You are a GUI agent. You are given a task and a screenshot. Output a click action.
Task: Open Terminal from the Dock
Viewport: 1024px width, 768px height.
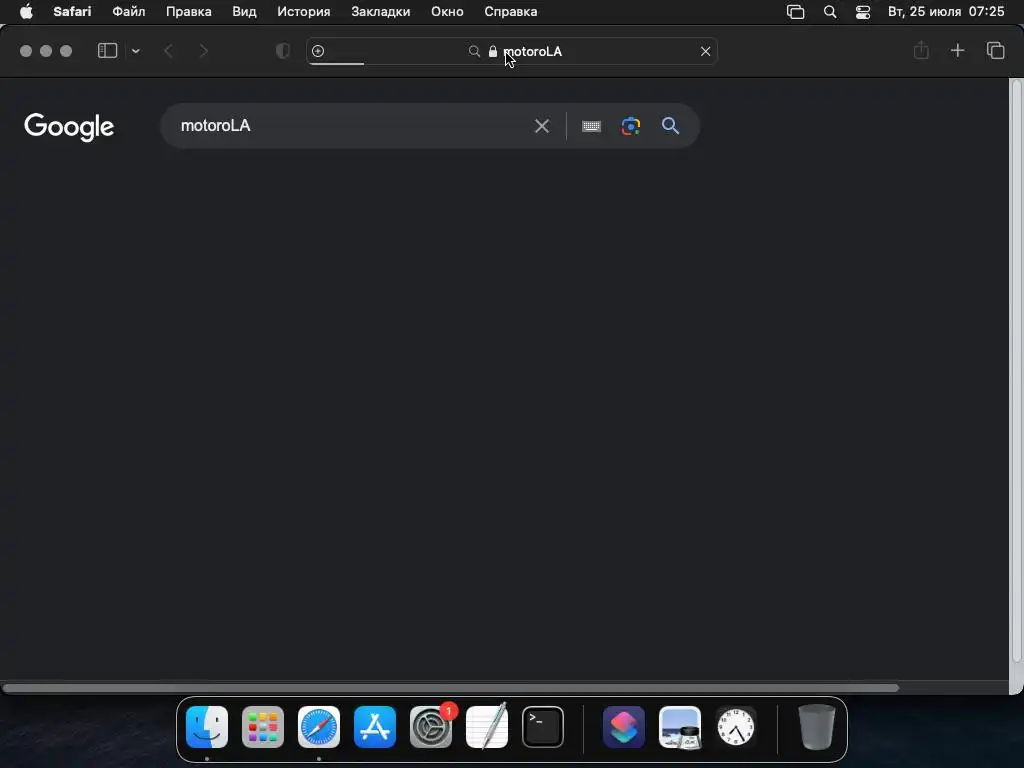(543, 727)
